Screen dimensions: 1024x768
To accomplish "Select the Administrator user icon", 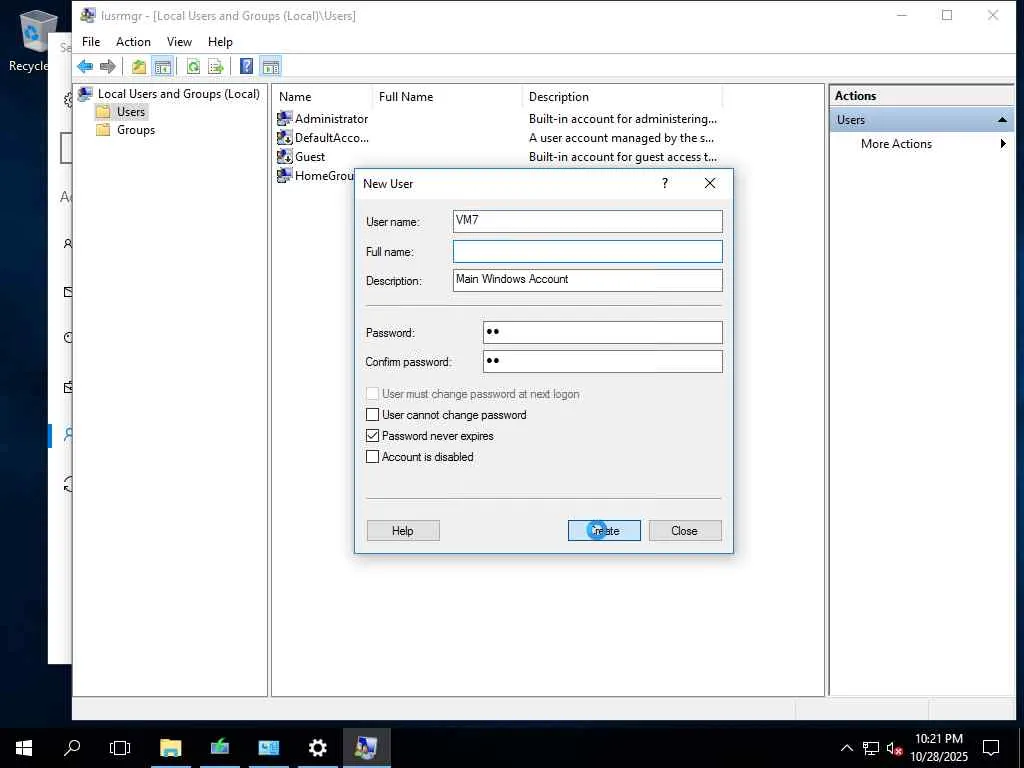I will [x=284, y=118].
